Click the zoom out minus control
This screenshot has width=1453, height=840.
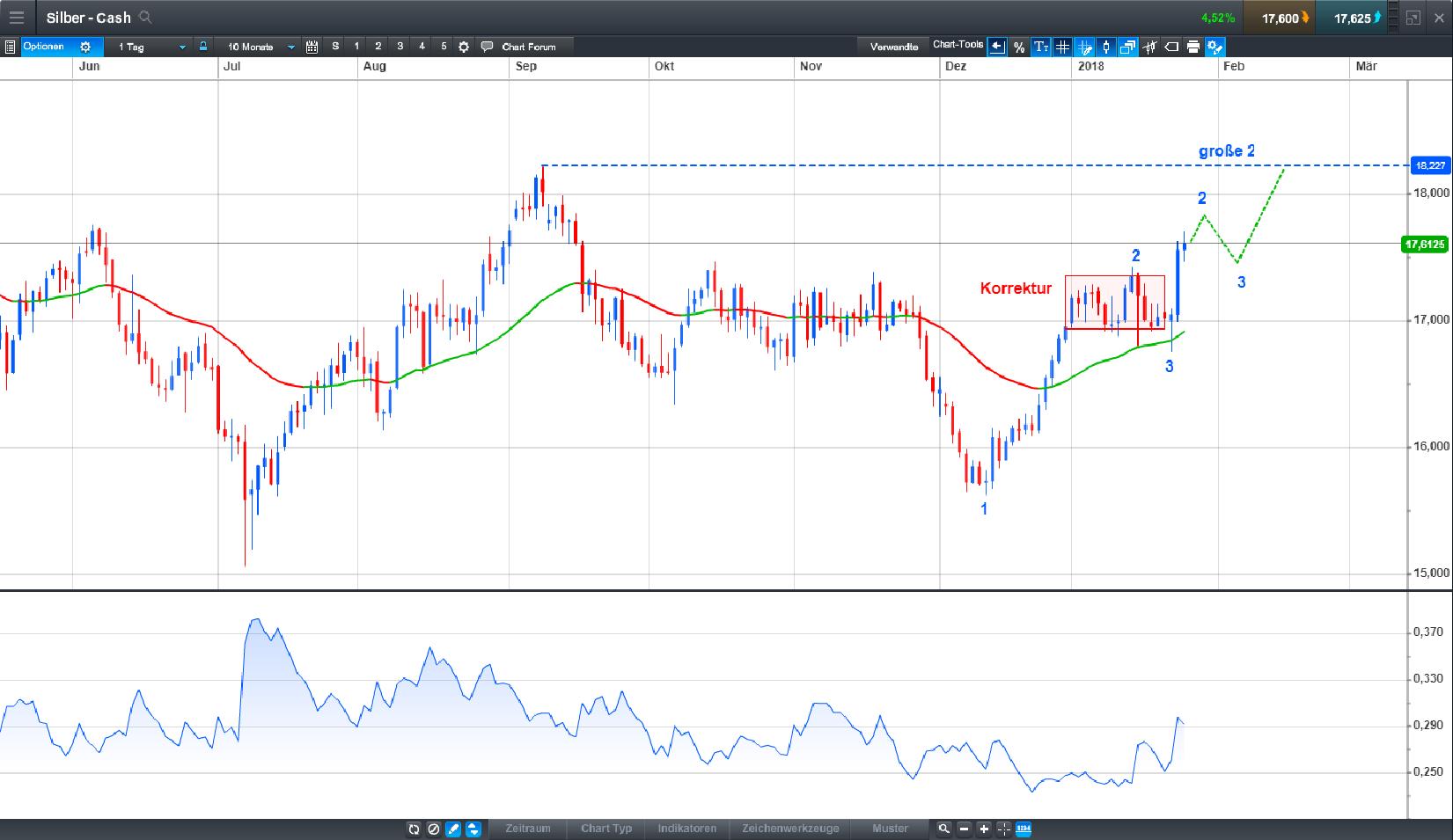pyautogui.click(x=965, y=829)
